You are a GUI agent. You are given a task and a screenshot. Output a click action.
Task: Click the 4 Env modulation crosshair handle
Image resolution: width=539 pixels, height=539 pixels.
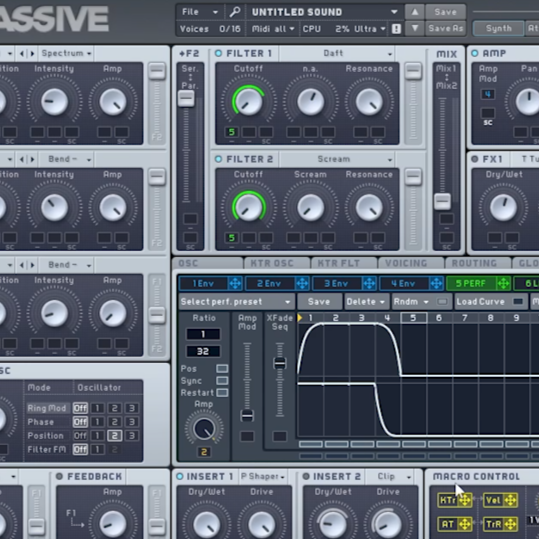coord(436,284)
